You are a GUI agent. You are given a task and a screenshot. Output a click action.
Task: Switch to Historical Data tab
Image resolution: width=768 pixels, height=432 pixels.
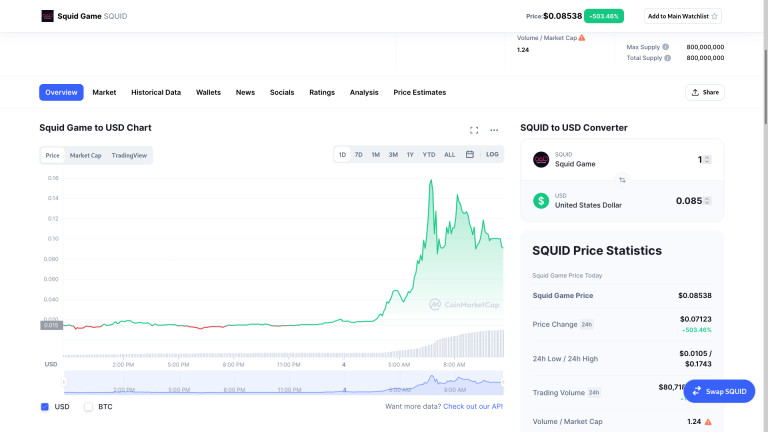pos(156,92)
